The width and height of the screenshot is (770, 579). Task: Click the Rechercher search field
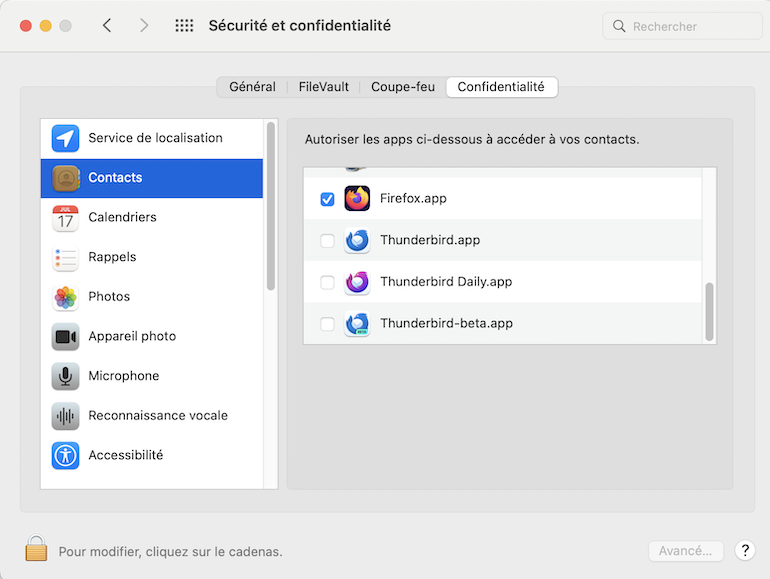[690, 26]
